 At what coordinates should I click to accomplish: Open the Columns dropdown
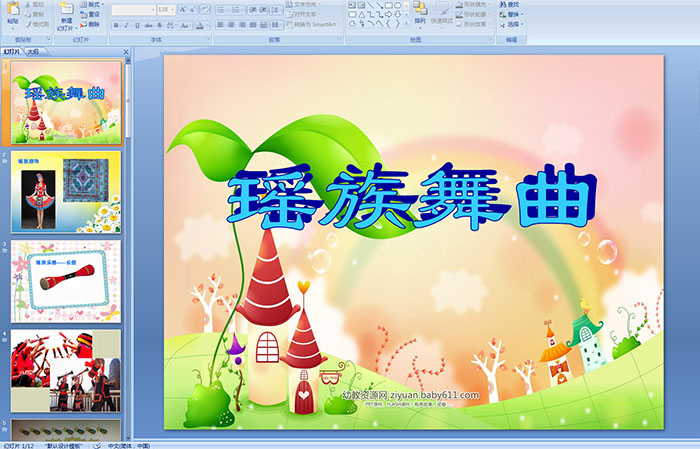pyautogui.click(x=277, y=25)
